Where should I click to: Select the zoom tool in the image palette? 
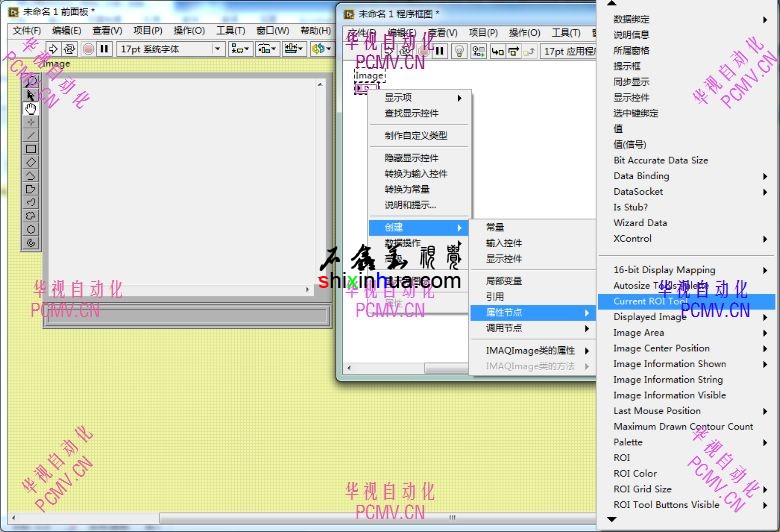point(31,82)
